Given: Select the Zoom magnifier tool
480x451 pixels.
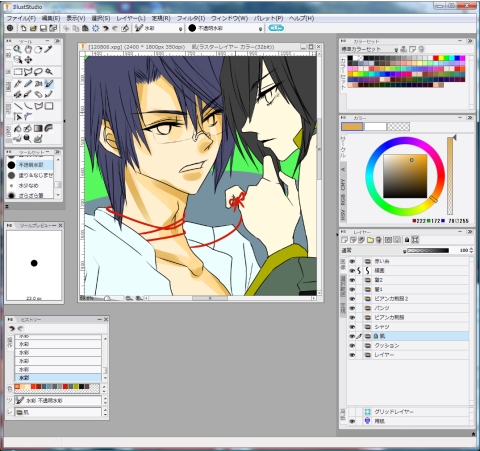Looking at the screenshot, I should tap(17, 50).
